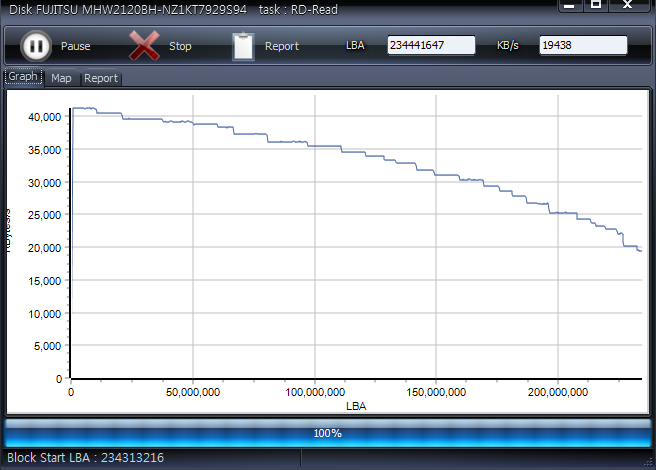Minimize the window

[570, 5]
